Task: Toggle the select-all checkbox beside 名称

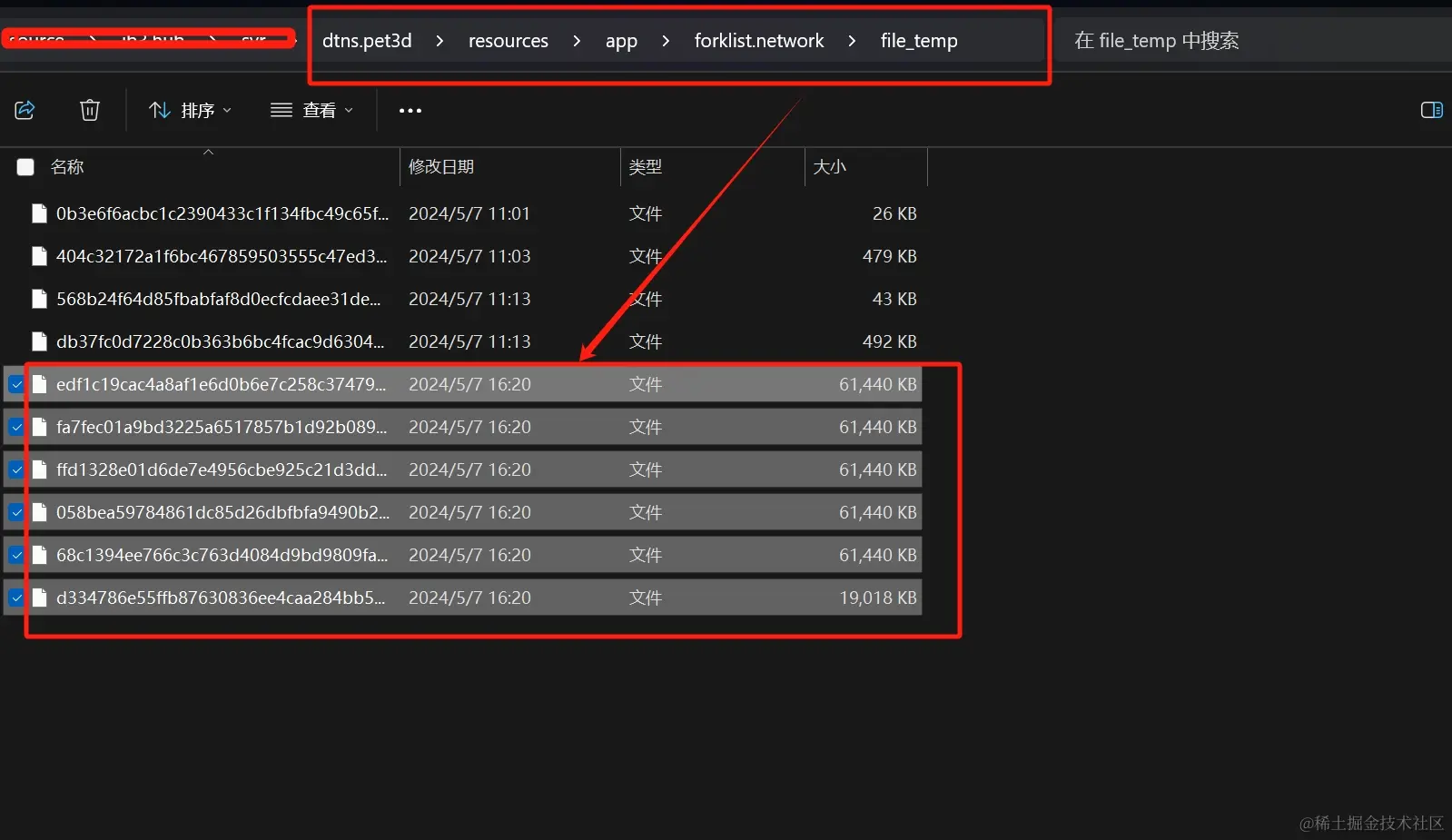Action: pyautogui.click(x=25, y=167)
